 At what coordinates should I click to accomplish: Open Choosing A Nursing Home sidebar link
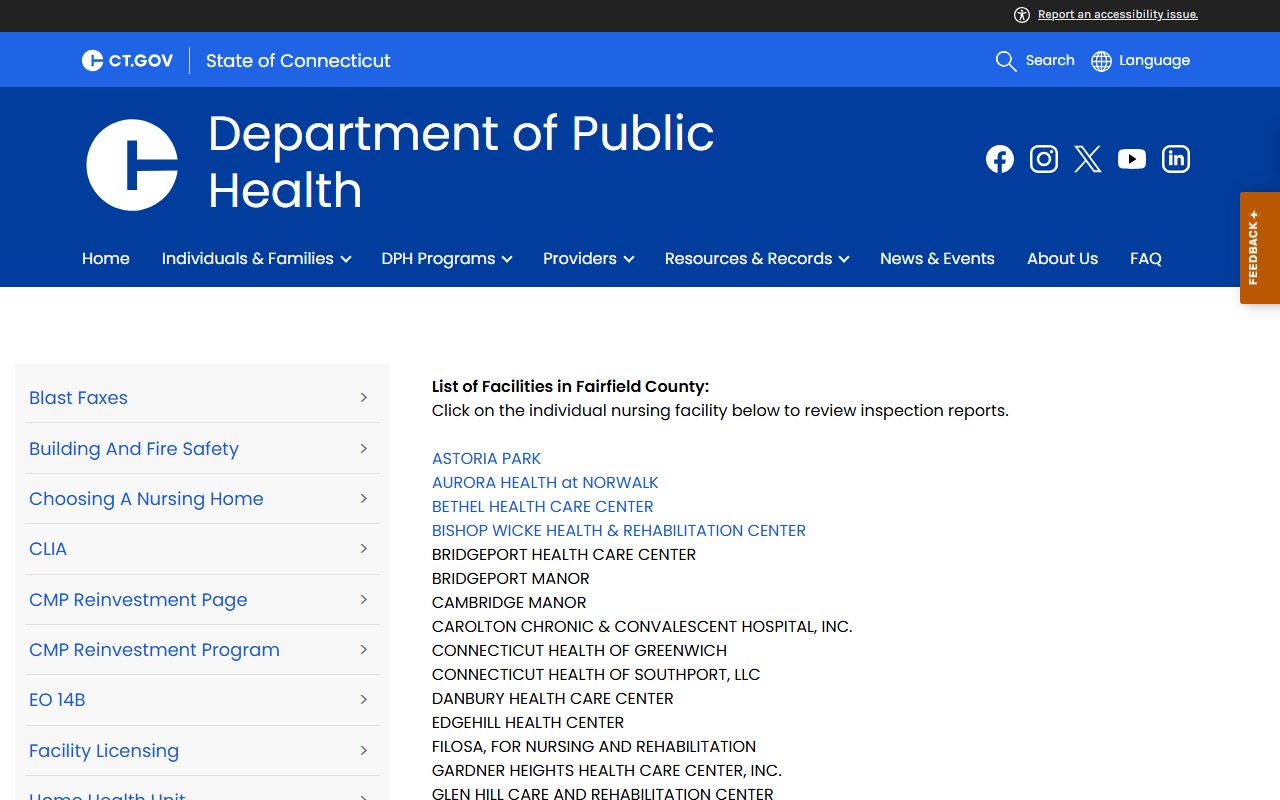click(x=146, y=499)
